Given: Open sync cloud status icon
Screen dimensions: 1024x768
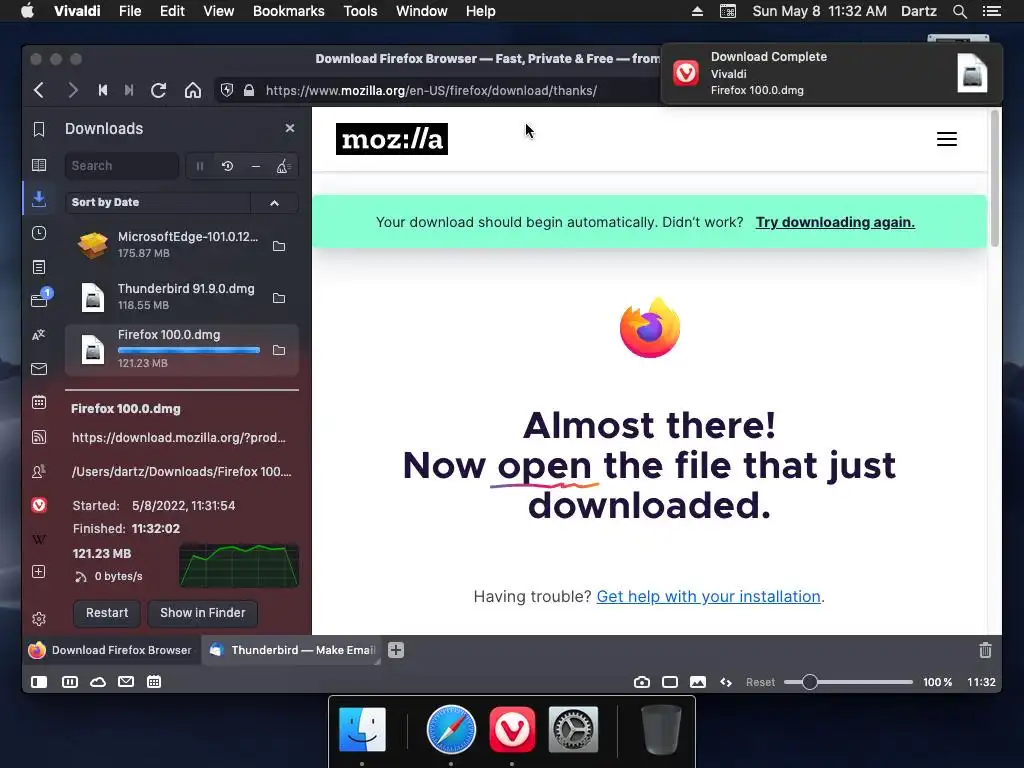Looking at the screenshot, I should click(x=98, y=682).
